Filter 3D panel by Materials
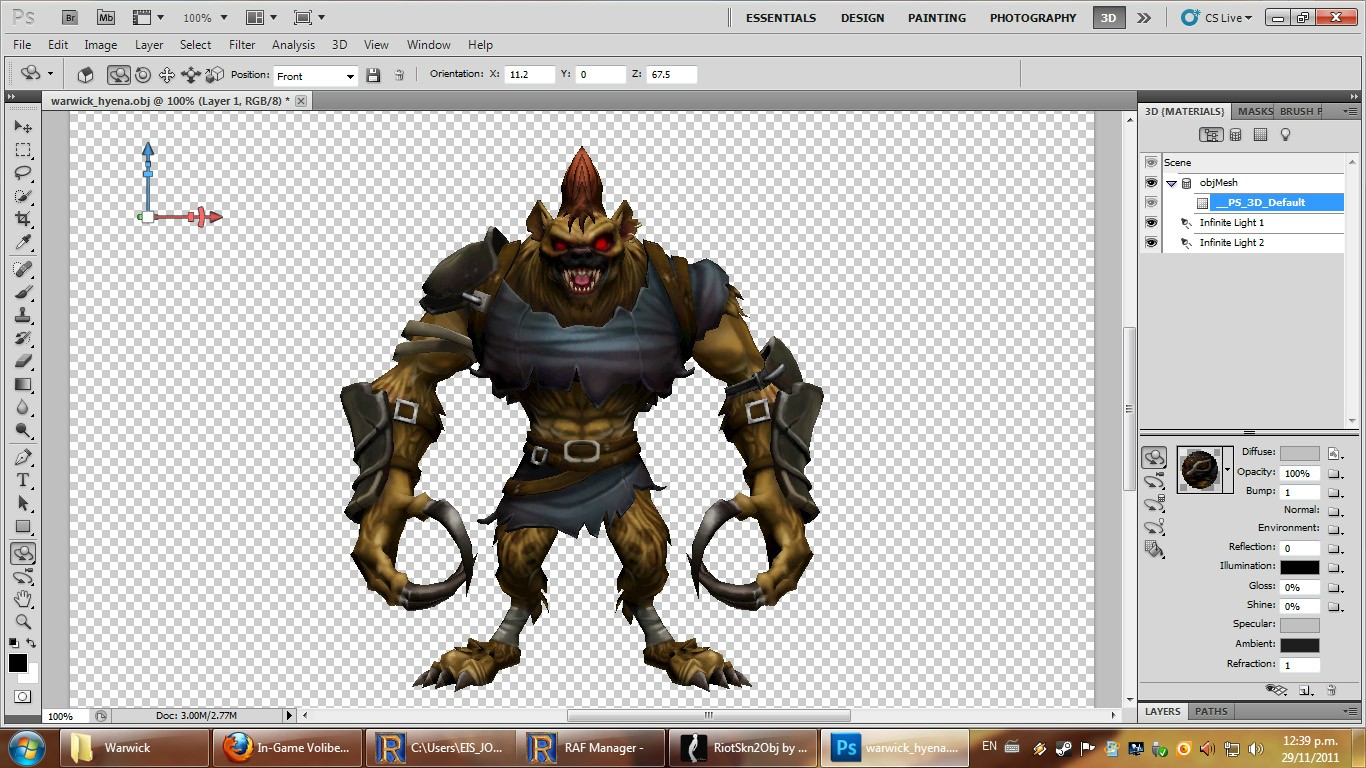The height and width of the screenshot is (768, 1366). tap(1261, 135)
